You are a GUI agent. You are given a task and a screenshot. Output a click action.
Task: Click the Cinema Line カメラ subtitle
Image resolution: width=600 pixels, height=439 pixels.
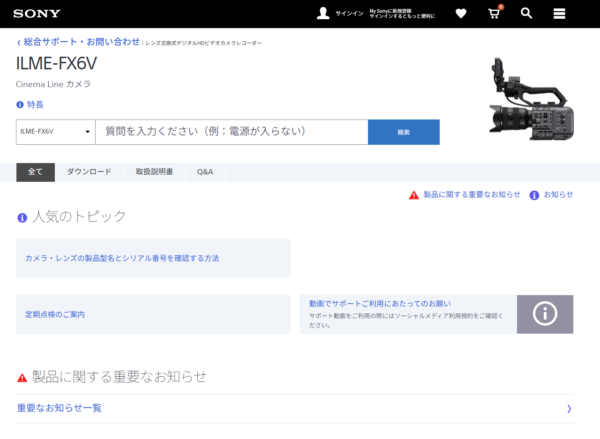(x=53, y=84)
